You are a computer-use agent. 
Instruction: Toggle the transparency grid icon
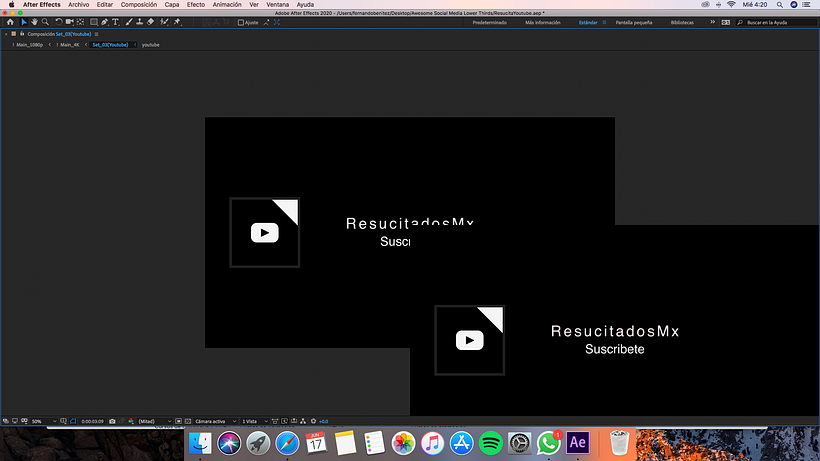188,421
